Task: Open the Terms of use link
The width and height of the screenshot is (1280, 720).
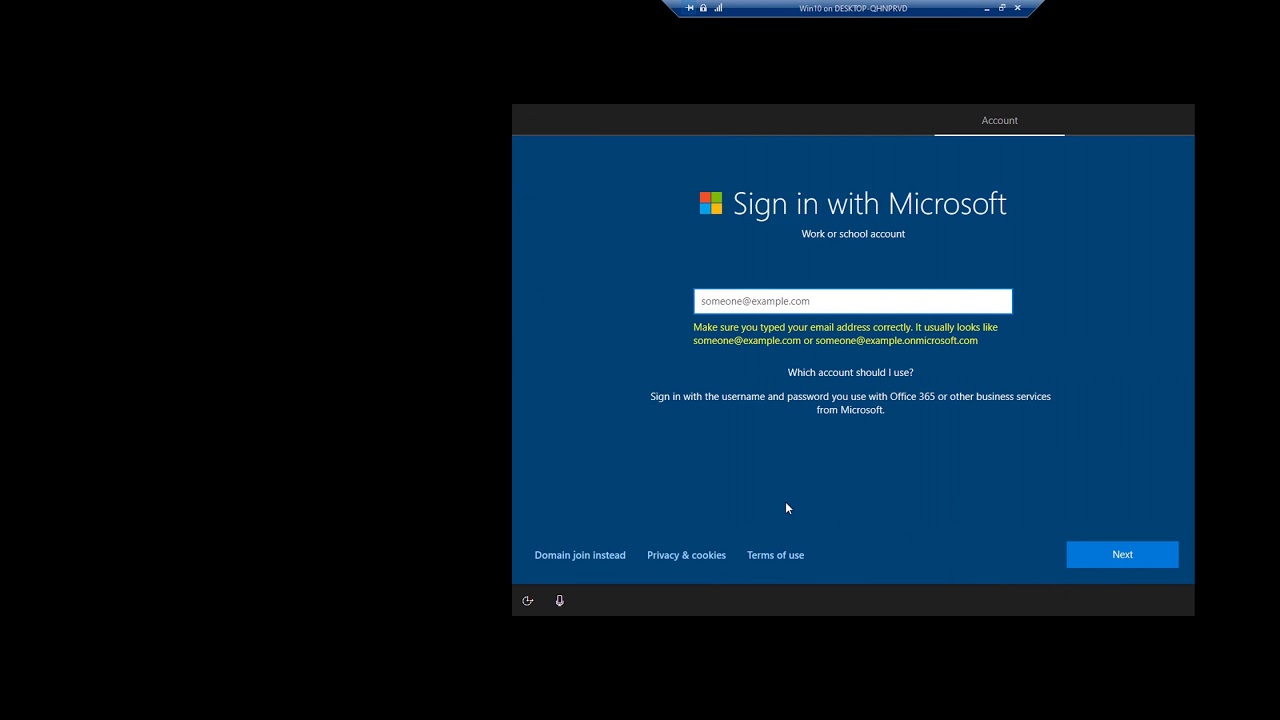Action: pyautogui.click(x=775, y=555)
